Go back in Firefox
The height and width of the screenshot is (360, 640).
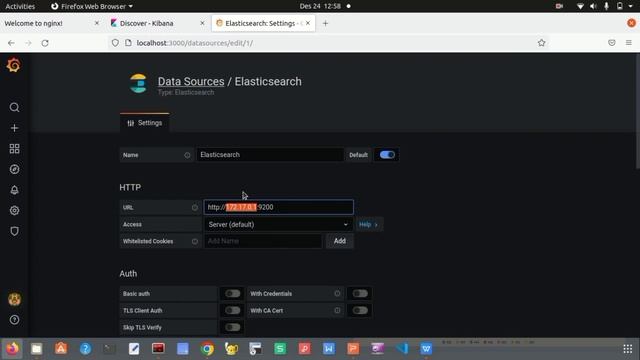click(x=11, y=43)
